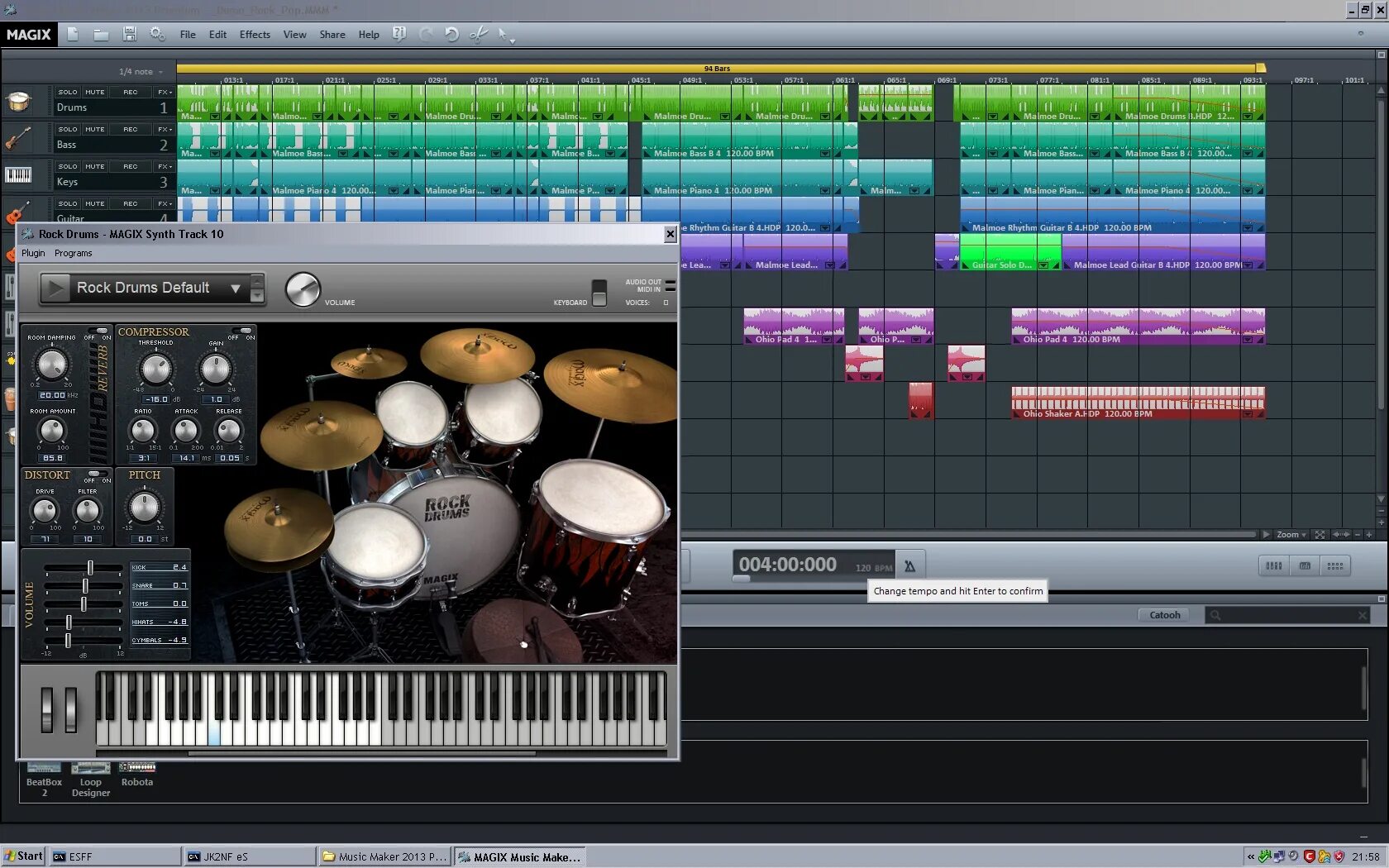Arm REC on the Keys track
The height and width of the screenshot is (868, 1389).
coord(131,166)
